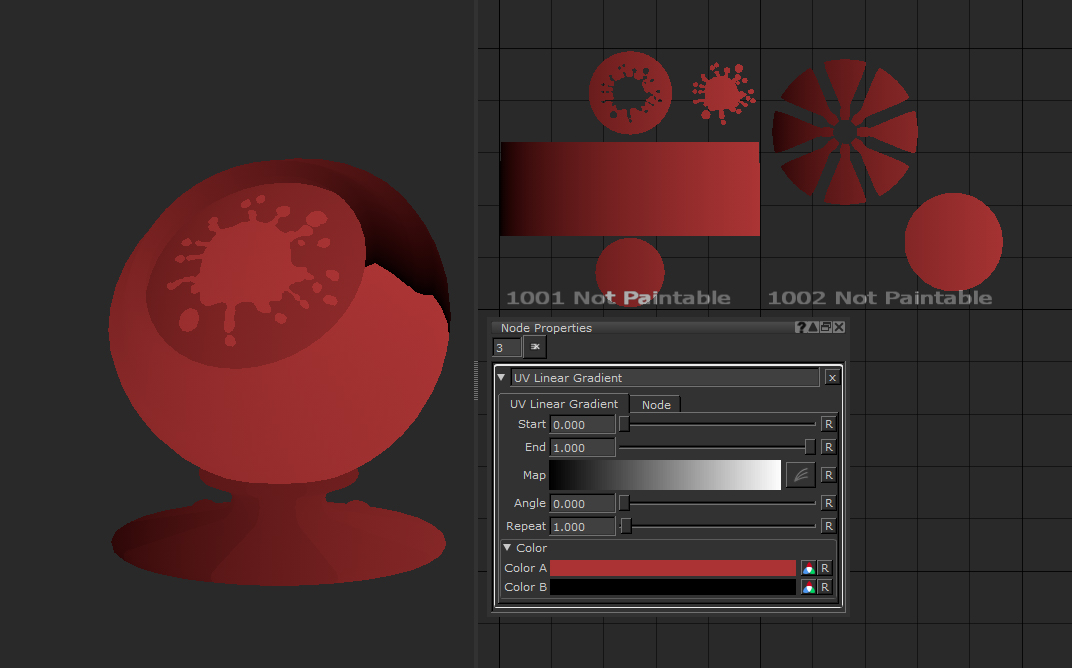Collapse the UV Linear Gradient section

[502, 378]
